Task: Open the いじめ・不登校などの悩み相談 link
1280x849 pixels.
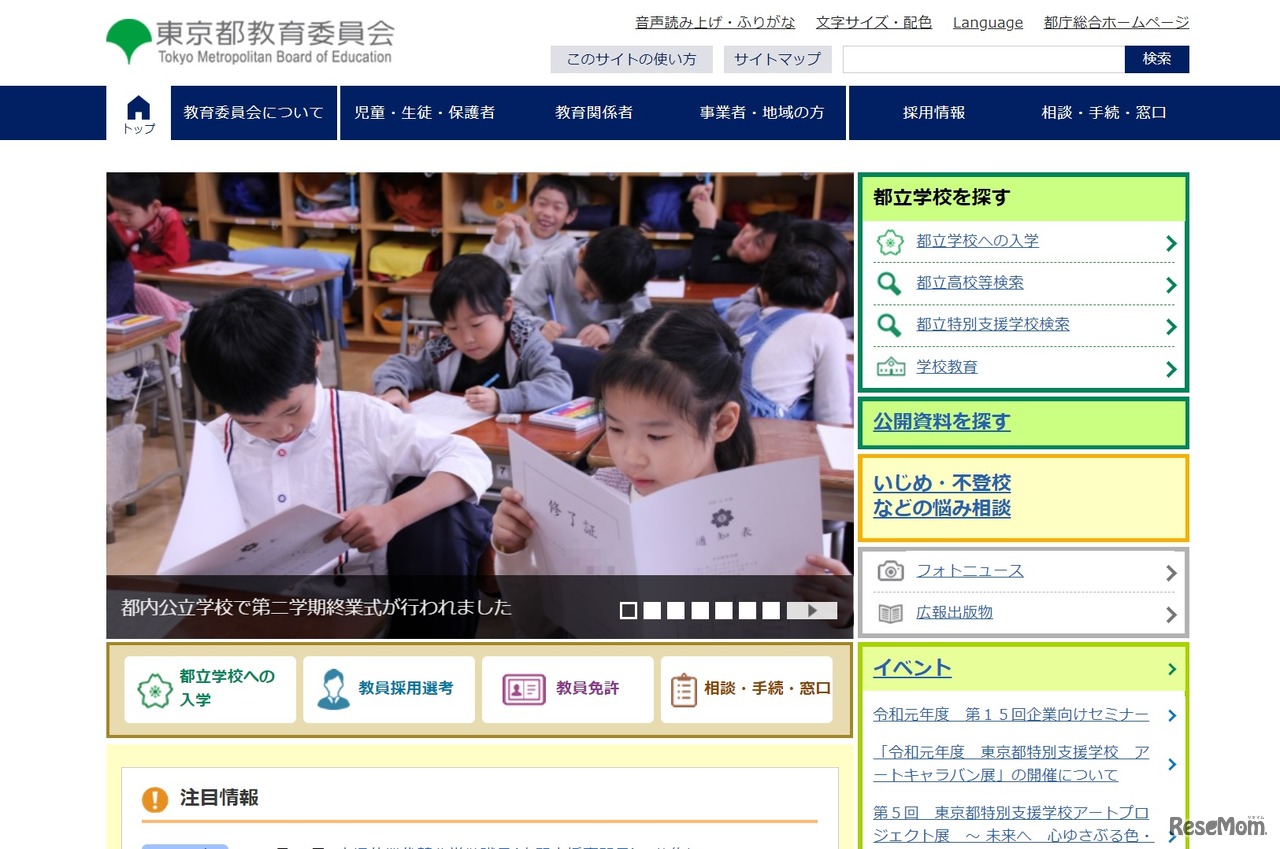Action: 942,496
